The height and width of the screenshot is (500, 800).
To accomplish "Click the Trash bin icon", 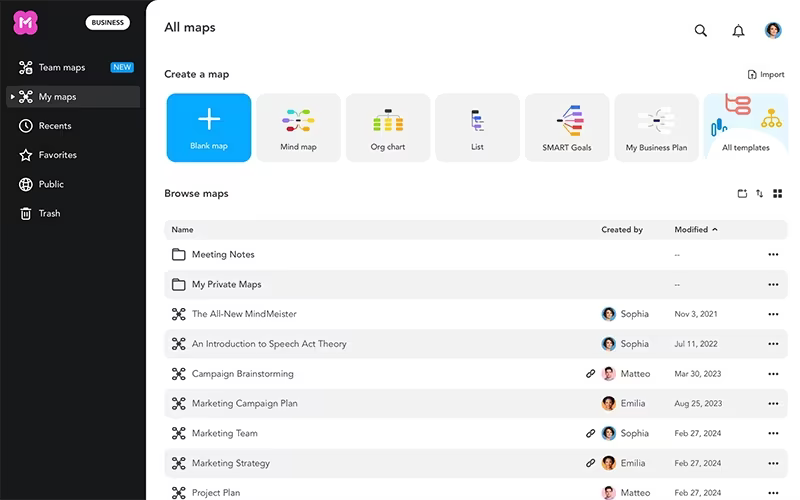I will click(x=26, y=213).
